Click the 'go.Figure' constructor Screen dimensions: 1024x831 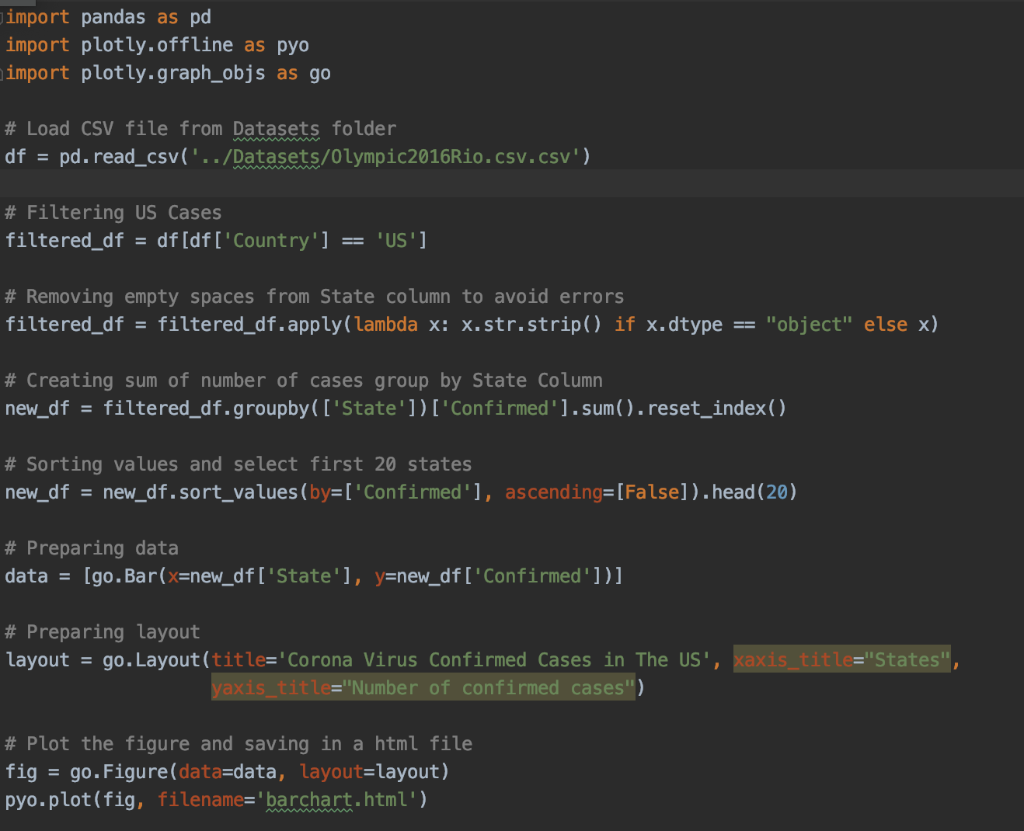click(x=119, y=772)
